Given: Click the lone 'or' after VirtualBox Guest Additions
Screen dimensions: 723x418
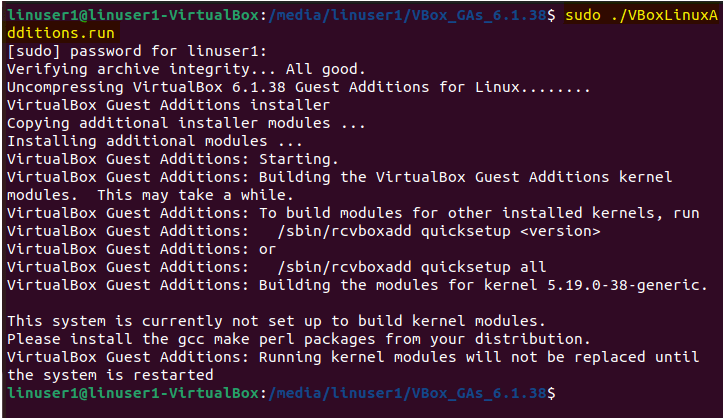Looking at the screenshot, I should click(x=267, y=249).
